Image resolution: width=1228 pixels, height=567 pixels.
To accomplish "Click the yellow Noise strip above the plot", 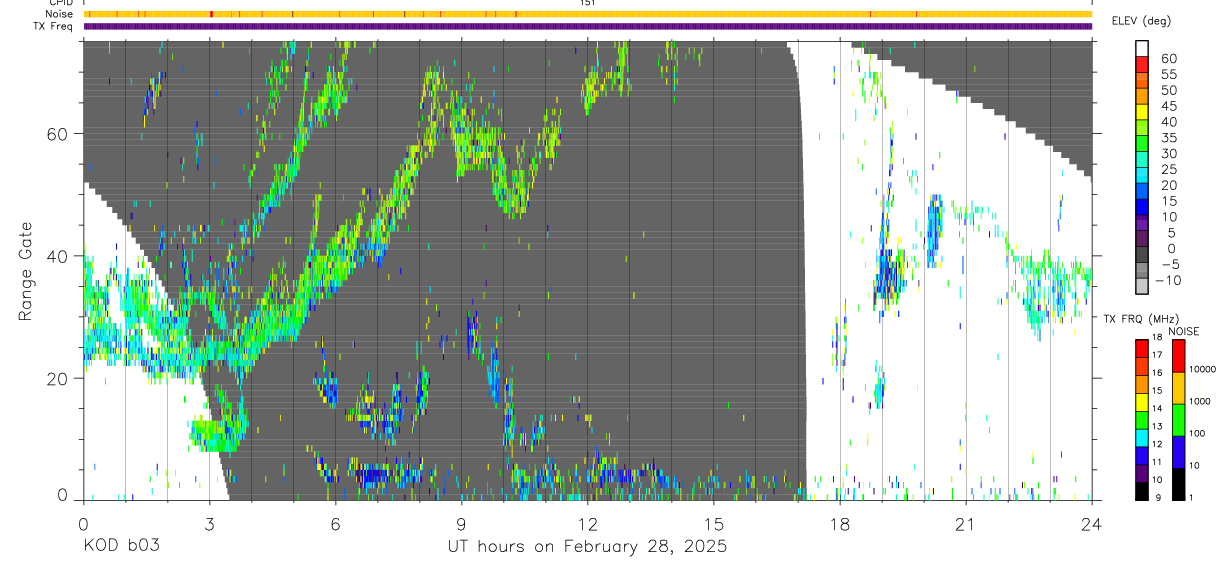I will [x=587, y=14].
